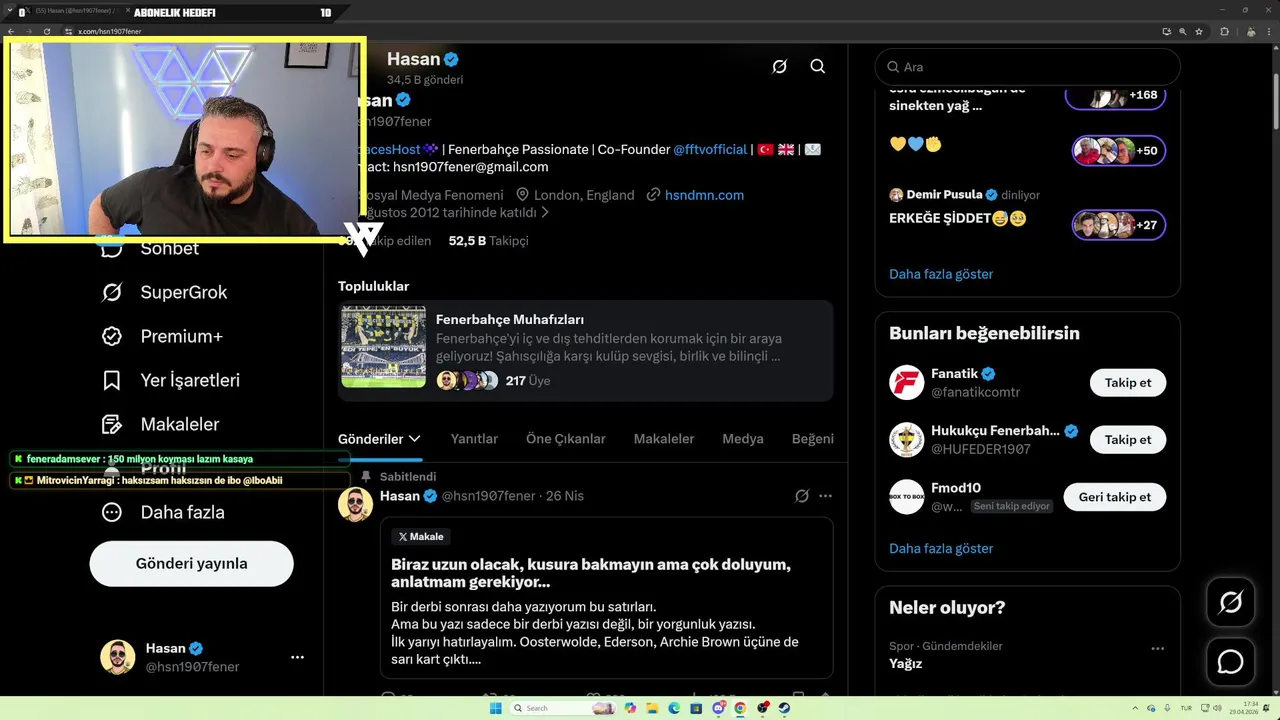Image resolution: width=1280 pixels, height=720 pixels.
Task: Click the X Makale label badge
Action: tap(421, 537)
